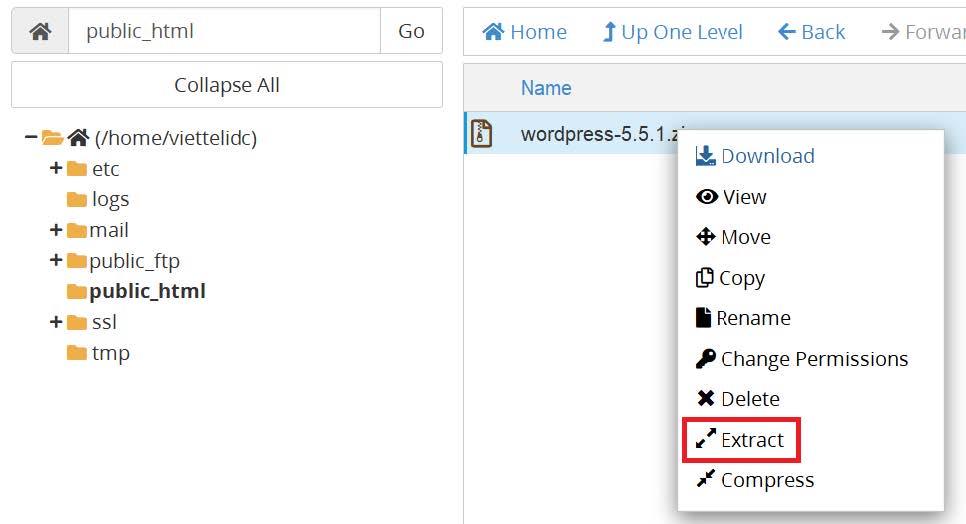Collapse the /home/viettelidc root node
Viewport: 966px width, 524px height.
tap(31, 138)
